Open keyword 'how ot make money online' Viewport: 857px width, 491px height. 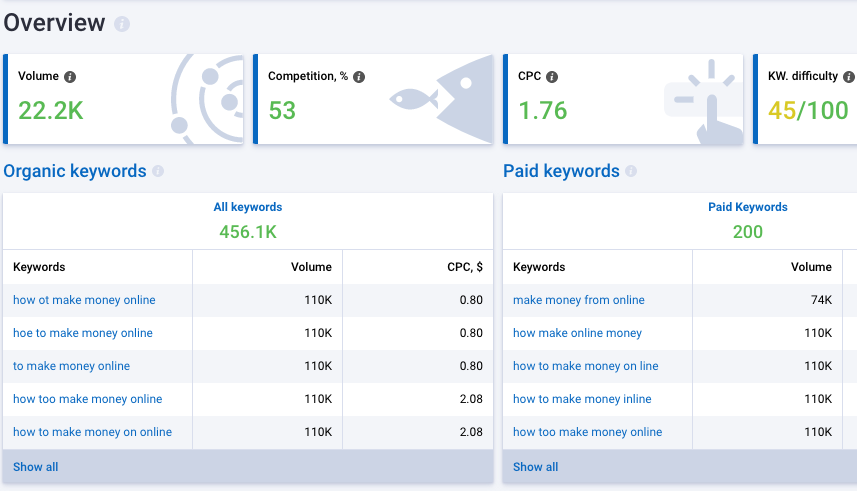(x=84, y=300)
